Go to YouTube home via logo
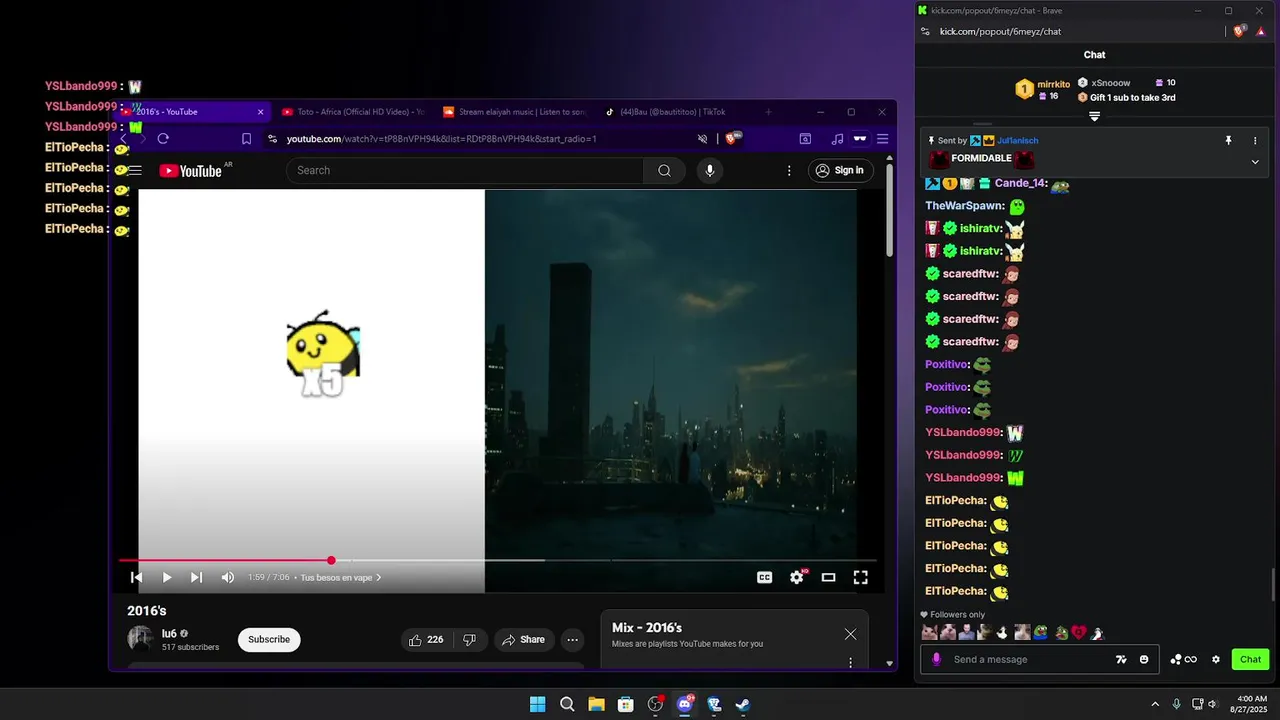1280x720 pixels. coord(190,171)
